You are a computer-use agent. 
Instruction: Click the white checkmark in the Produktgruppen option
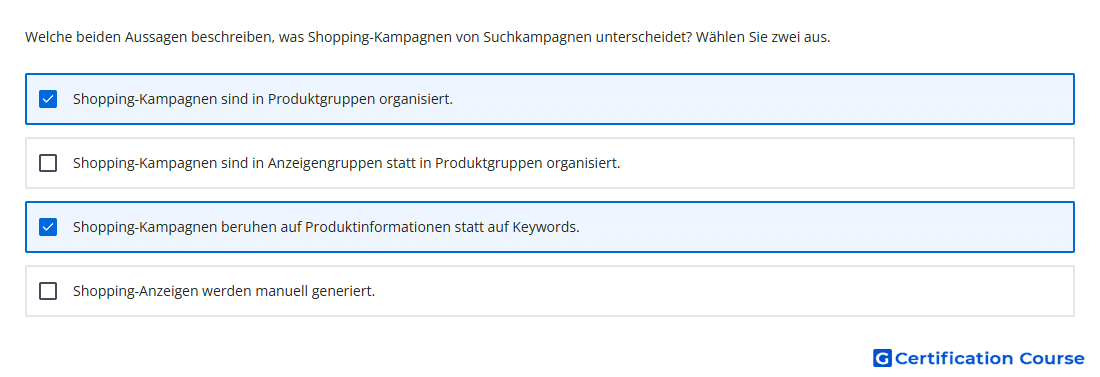click(x=48, y=99)
